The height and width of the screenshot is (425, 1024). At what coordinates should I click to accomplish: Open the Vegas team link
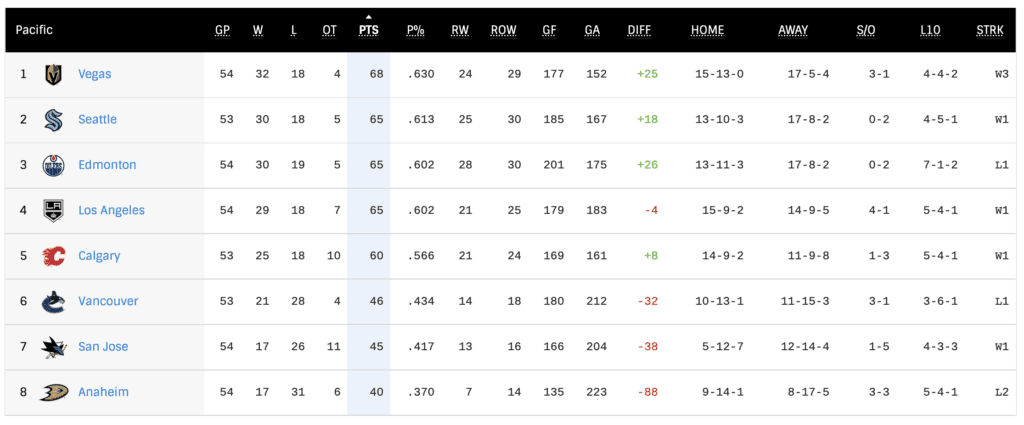tap(95, 74)
